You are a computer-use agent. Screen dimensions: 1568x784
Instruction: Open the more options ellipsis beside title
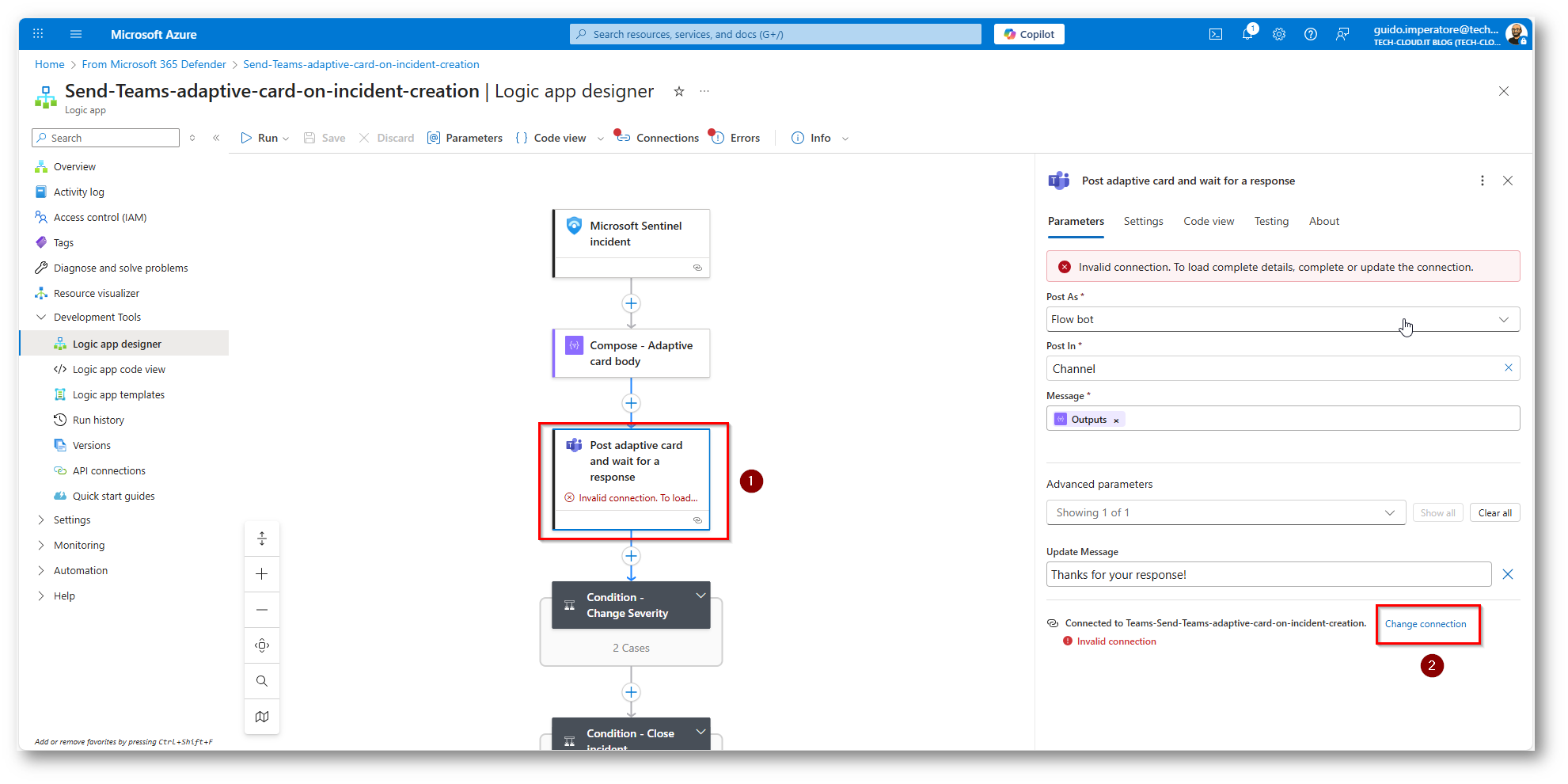(704, 91)
